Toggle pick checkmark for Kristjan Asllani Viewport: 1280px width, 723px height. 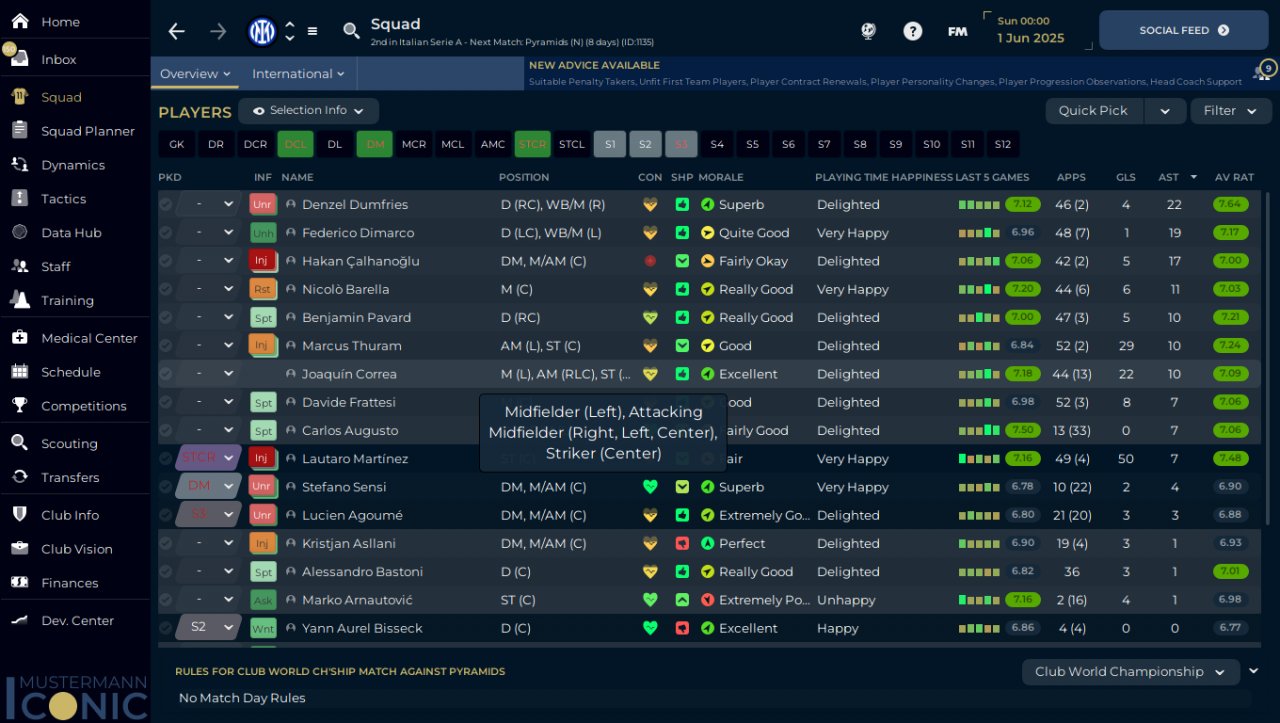(x=165, y=544)
